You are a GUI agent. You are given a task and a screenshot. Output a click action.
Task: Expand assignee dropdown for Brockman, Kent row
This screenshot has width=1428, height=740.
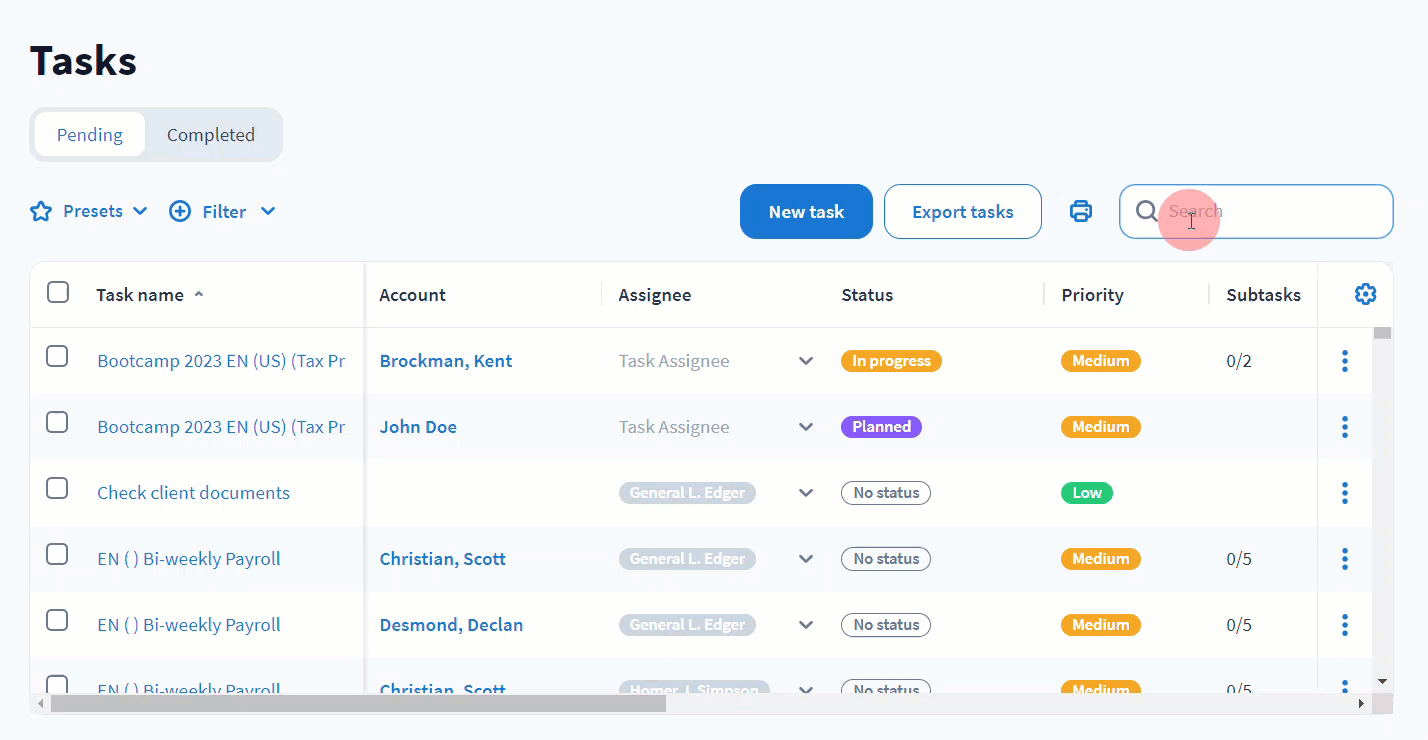pyautogui.click(x=806, y=361)
